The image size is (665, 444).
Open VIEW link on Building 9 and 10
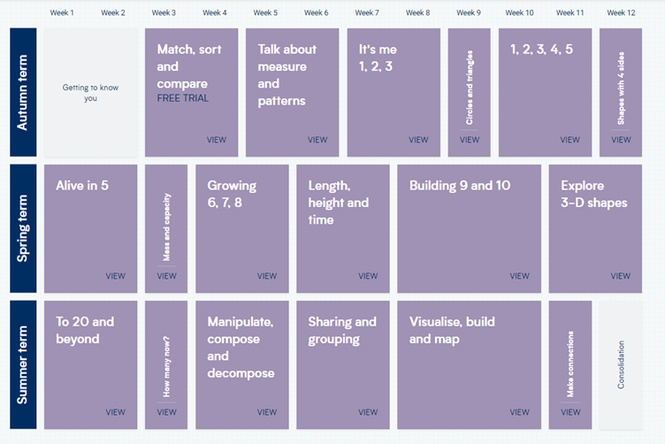[x=519, y=276]
